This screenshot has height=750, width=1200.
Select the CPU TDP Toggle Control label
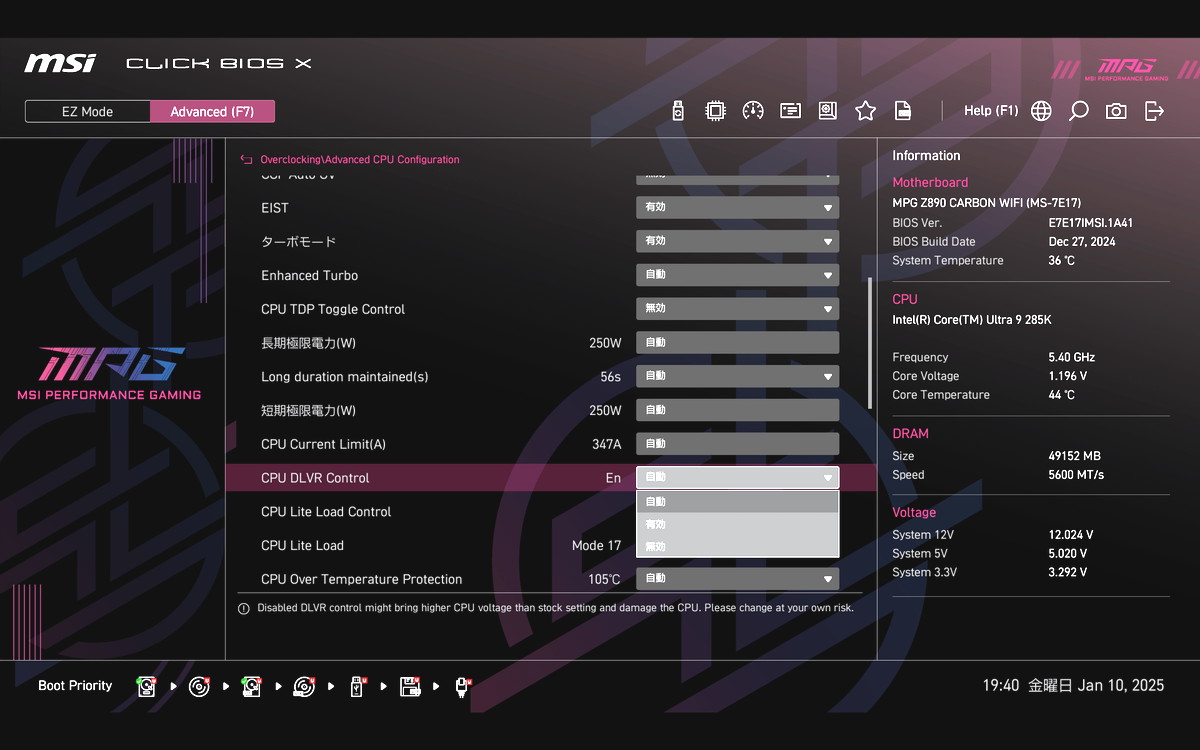333,309
